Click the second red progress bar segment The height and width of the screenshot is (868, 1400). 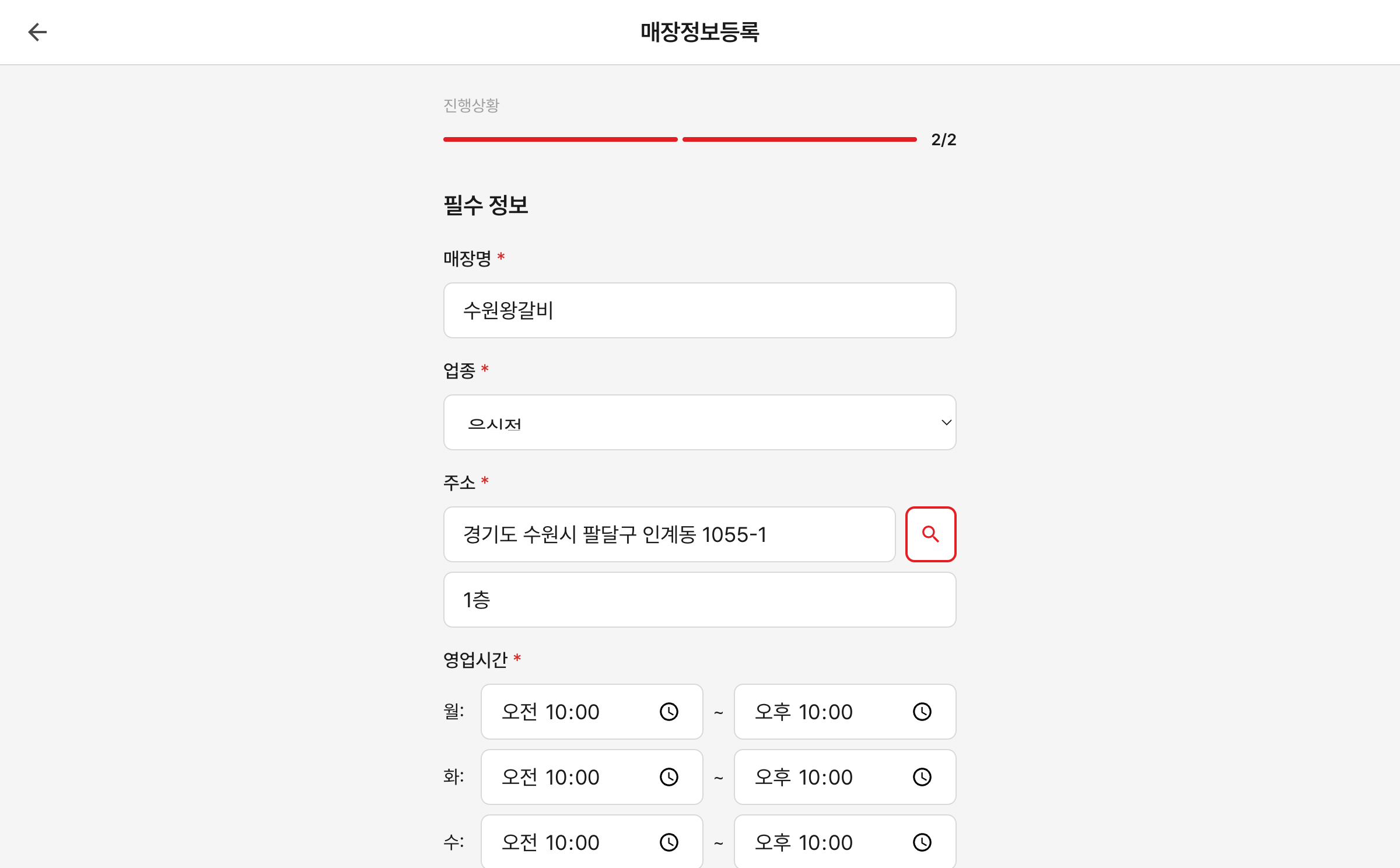(799, 139)
